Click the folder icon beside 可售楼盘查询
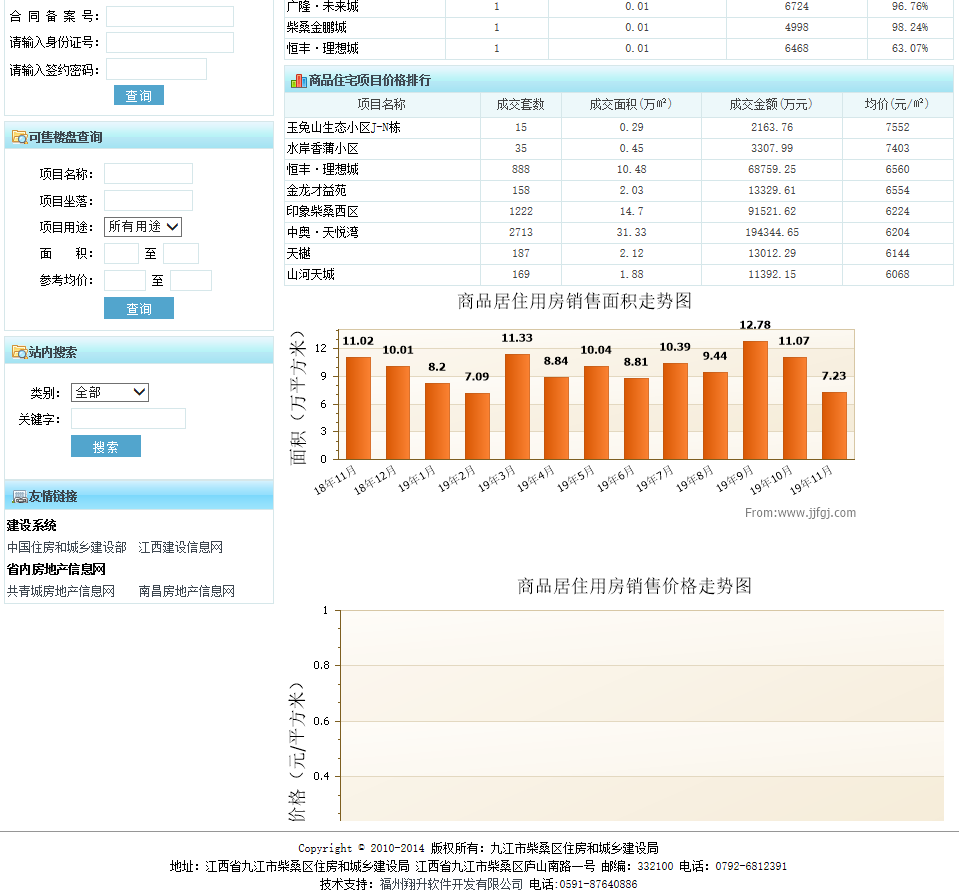Image resolution: width=961 pixels, height=896 pixels. tap(18, 137)
